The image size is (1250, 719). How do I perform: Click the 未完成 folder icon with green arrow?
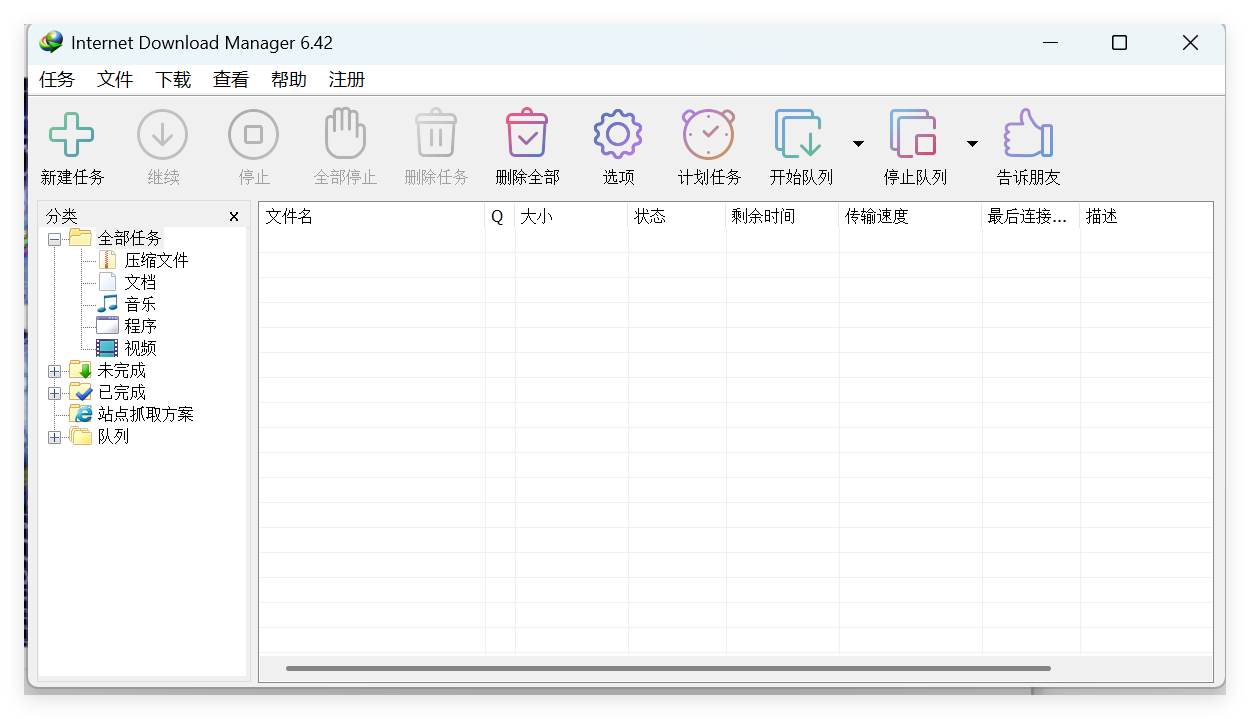(81, 370)
